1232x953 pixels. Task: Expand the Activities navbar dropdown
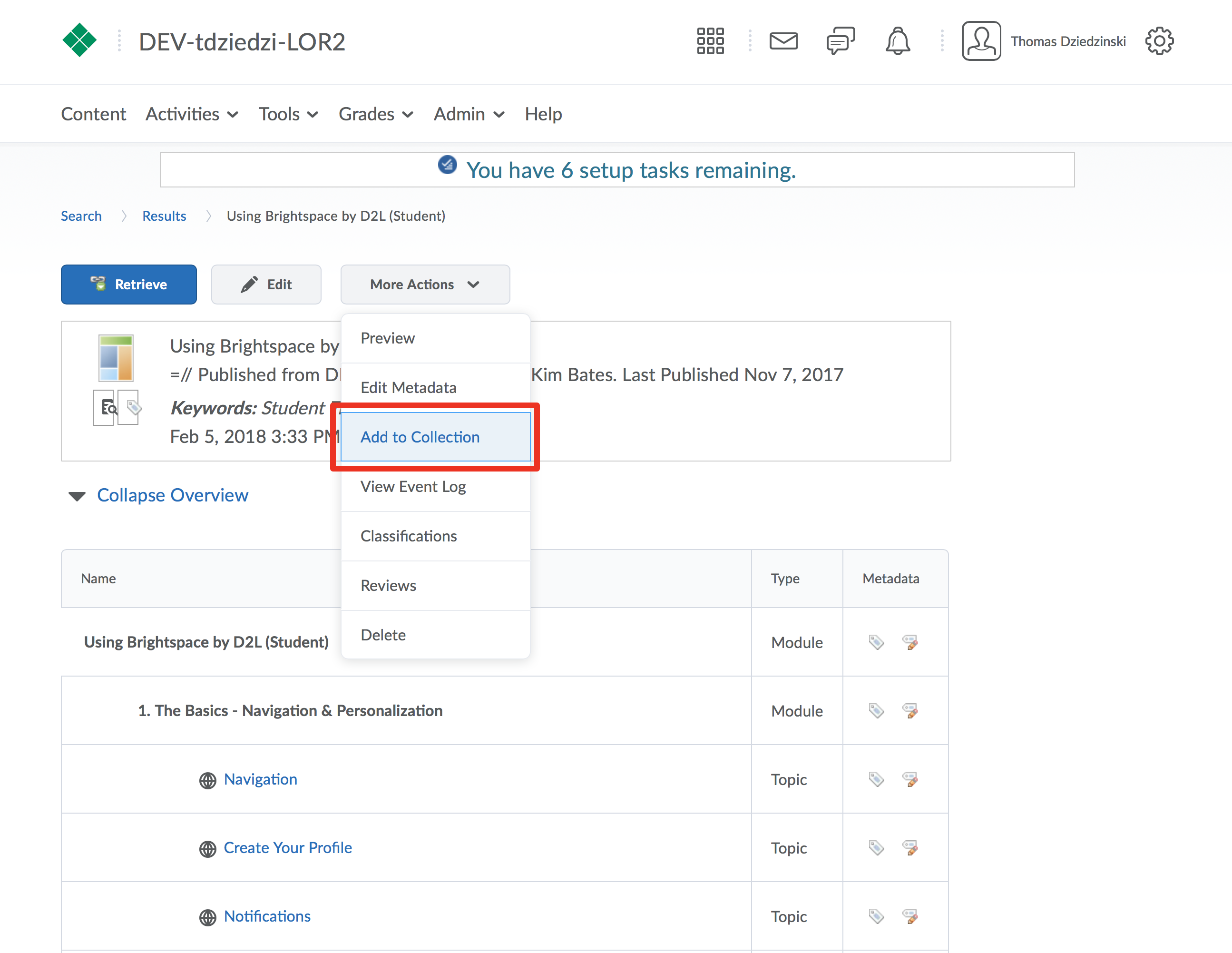coord(192,114)
